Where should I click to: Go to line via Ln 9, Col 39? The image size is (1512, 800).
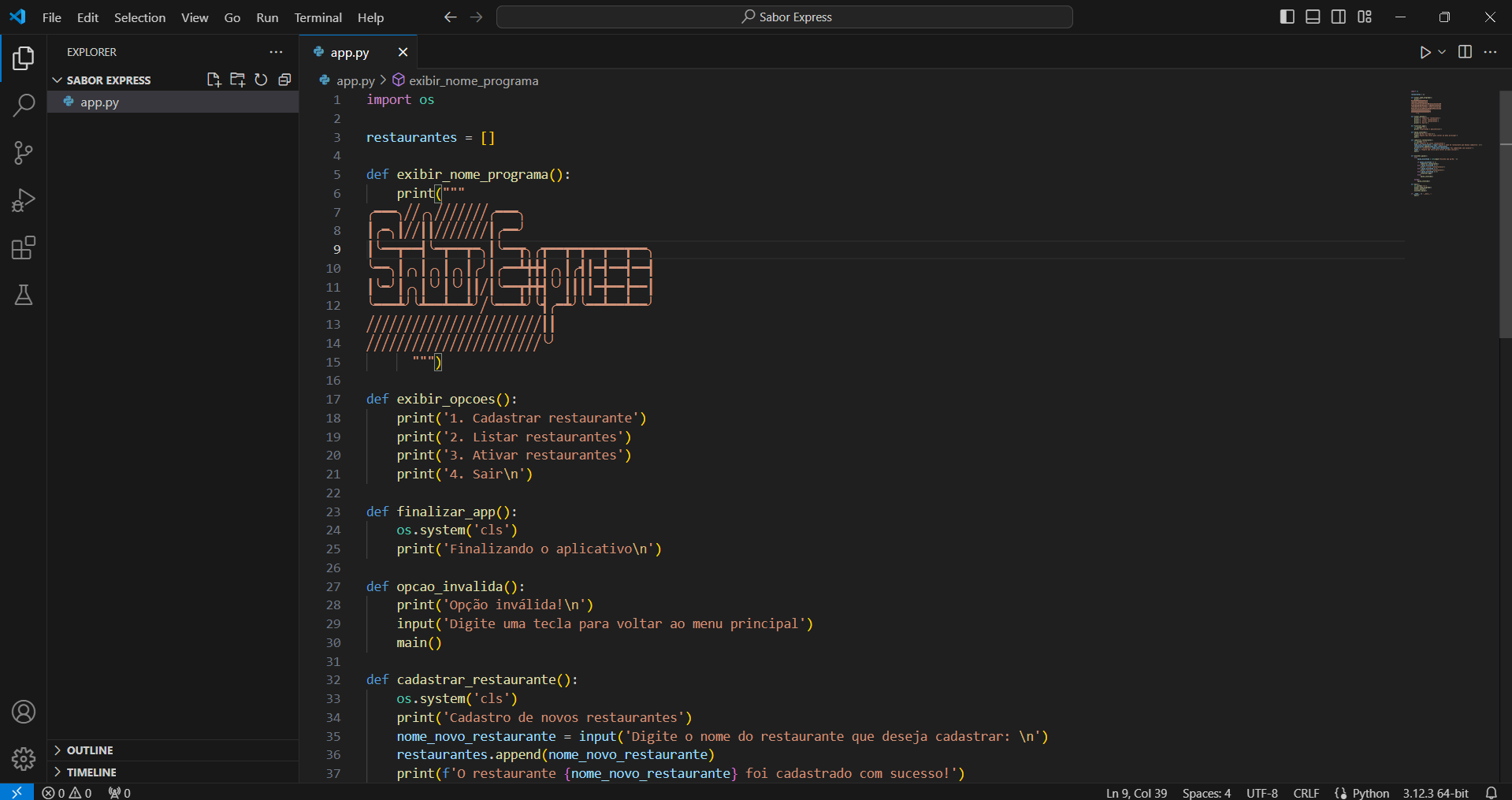coord(1136,793)
